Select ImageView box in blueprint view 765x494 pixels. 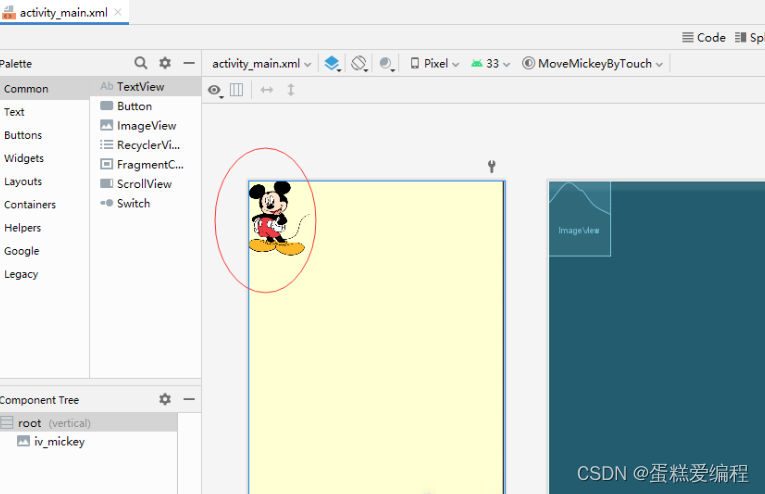point(579,218)
